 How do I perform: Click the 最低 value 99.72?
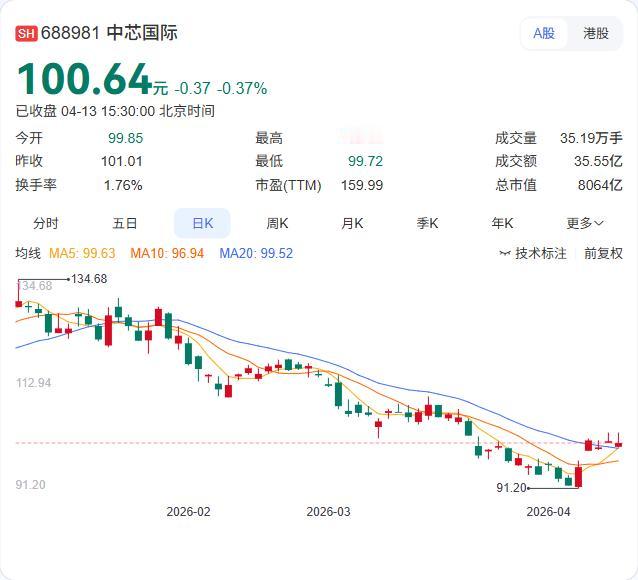tap(365, 161)
